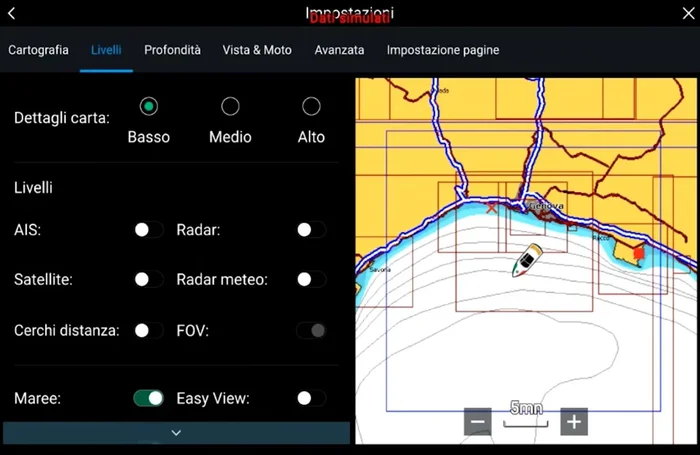This screenshot has height=455, width=700.
Task: Click the Recco label on the map
Action: [x=601, y=238]
